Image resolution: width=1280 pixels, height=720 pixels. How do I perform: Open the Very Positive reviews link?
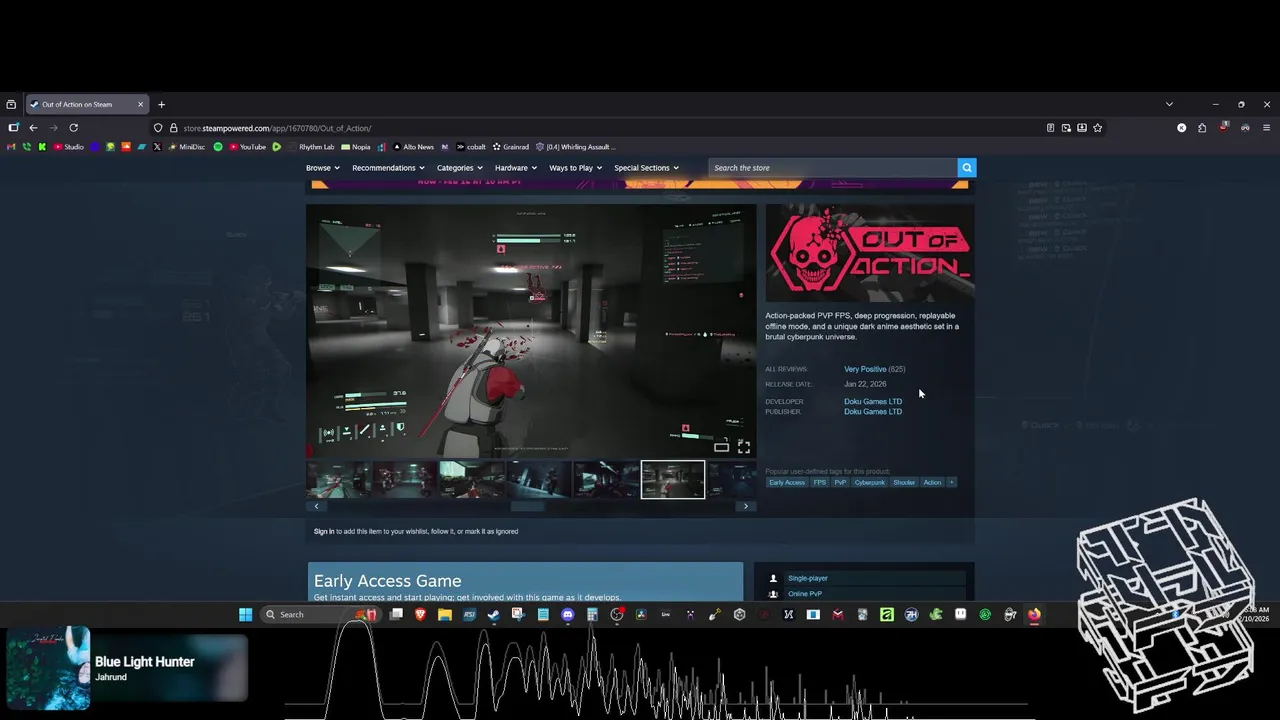pos(865,369)
